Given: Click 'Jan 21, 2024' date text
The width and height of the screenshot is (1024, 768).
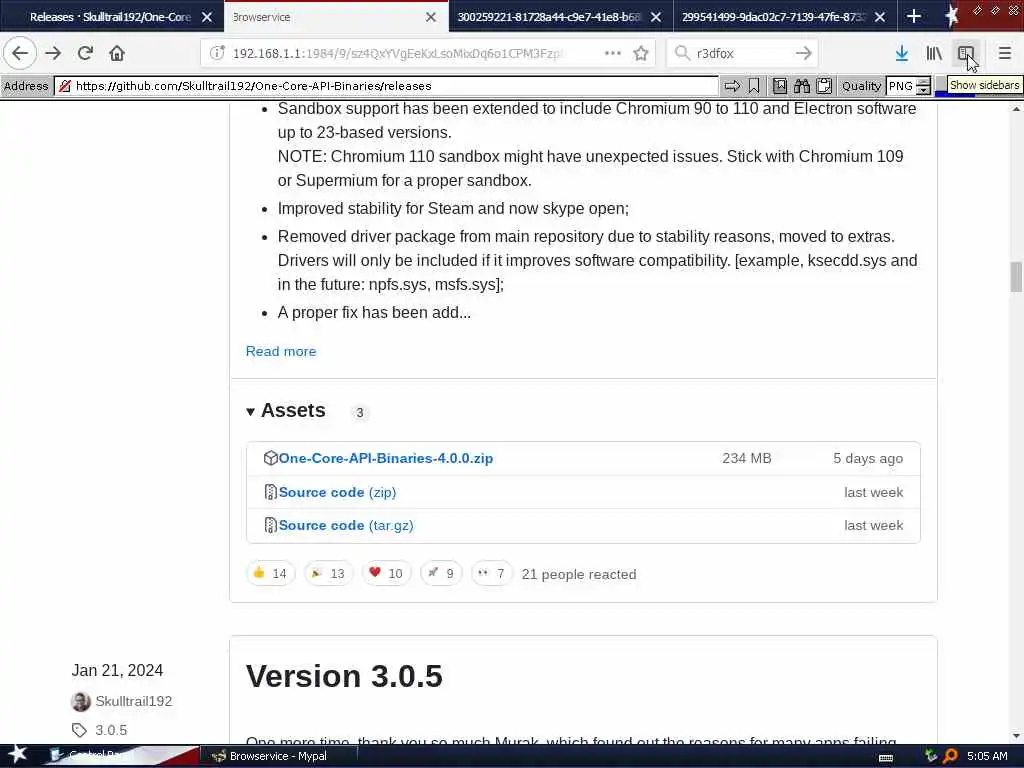Looking at the screenshot, I should (118, 671).
